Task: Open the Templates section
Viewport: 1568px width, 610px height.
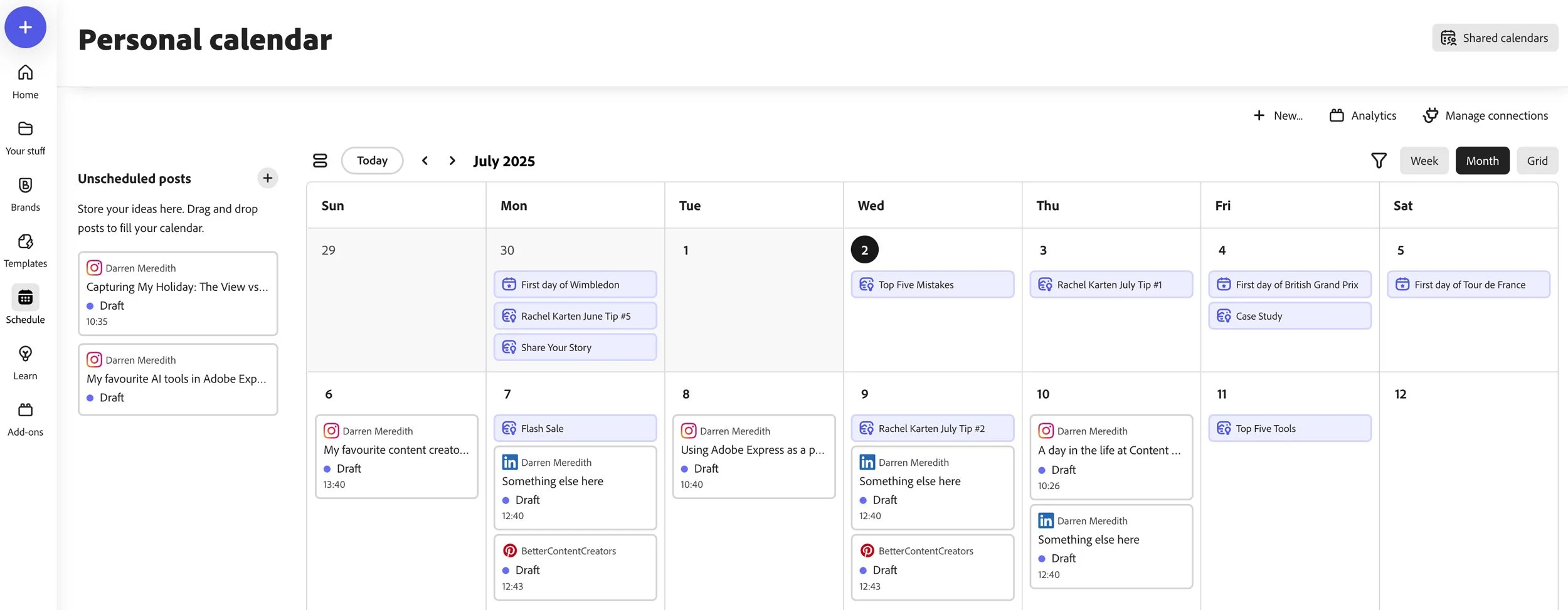Action: [x=25, y=250]
